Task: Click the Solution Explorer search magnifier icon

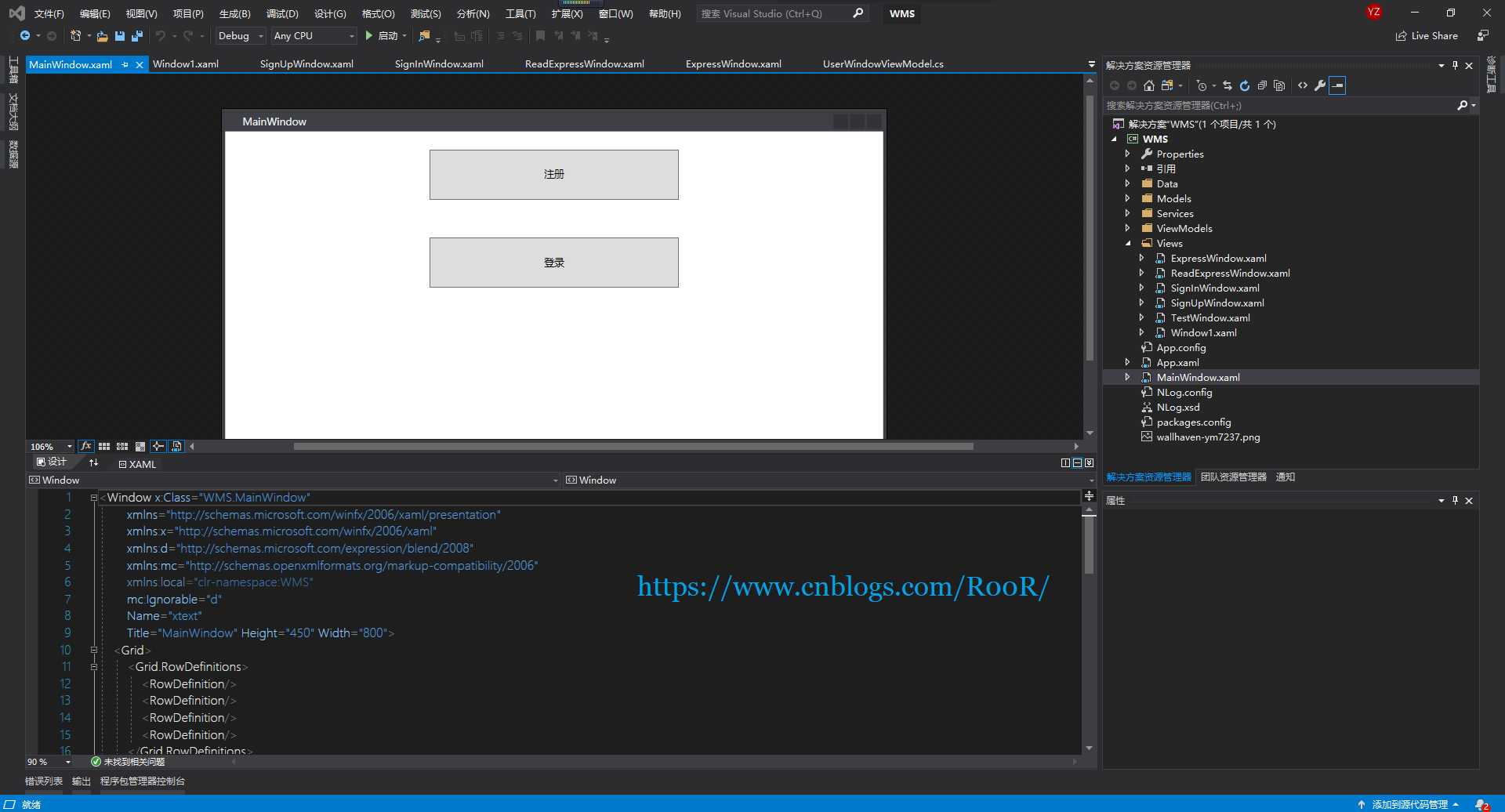Action: 1462,105
